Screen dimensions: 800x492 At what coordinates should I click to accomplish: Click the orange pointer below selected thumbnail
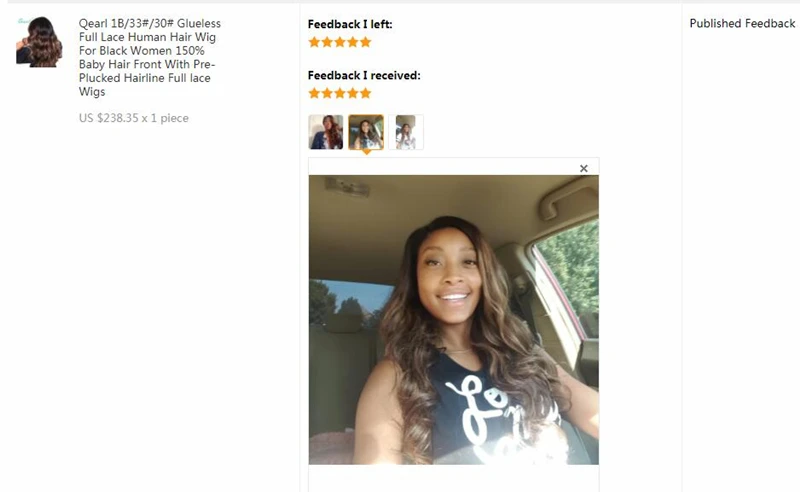[x=366, y=152]
